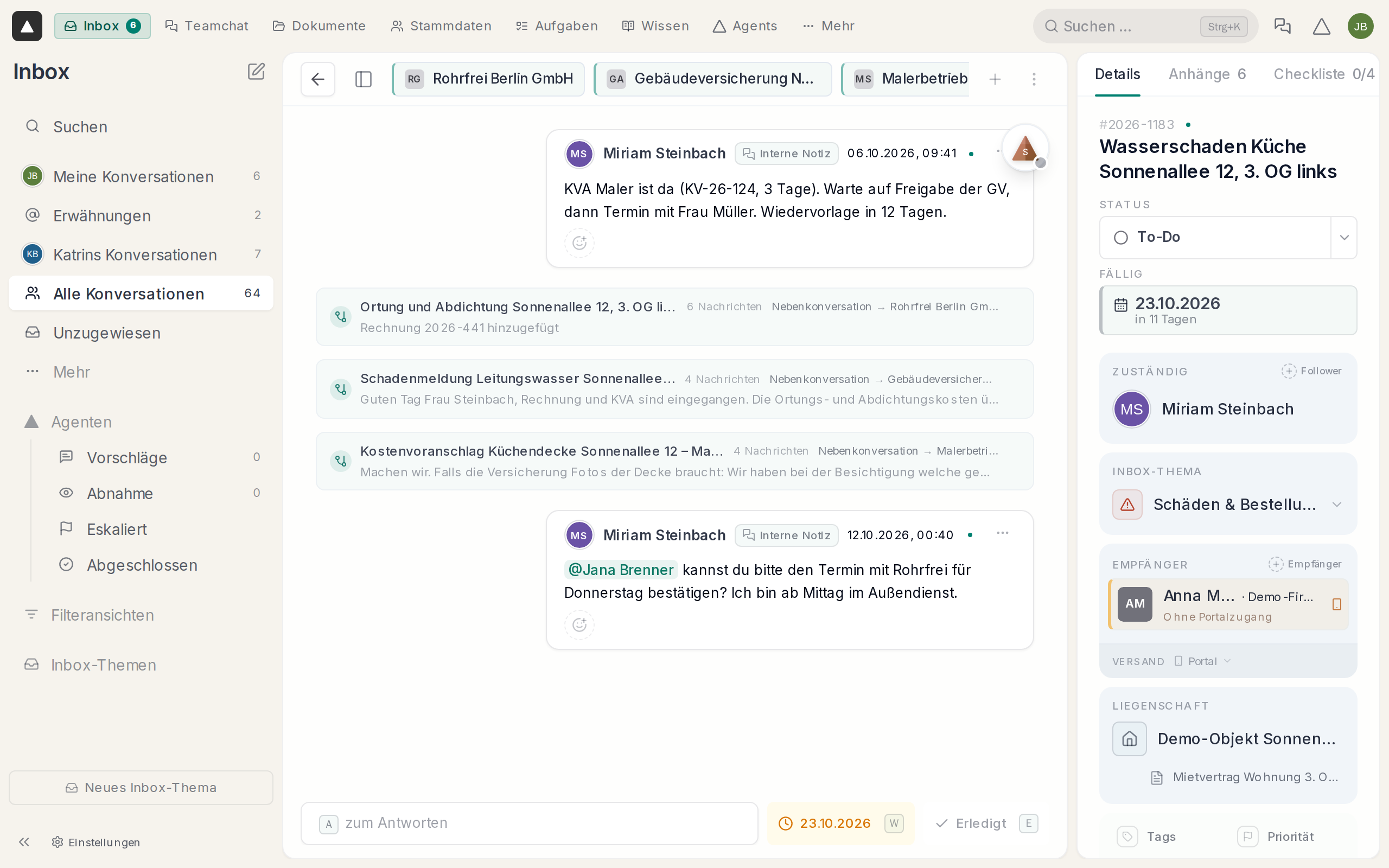Expand the status dropdown arrow
The height and width of the screenshot is (868, 1389).
pyautogui.click(x=1344, y=238)
